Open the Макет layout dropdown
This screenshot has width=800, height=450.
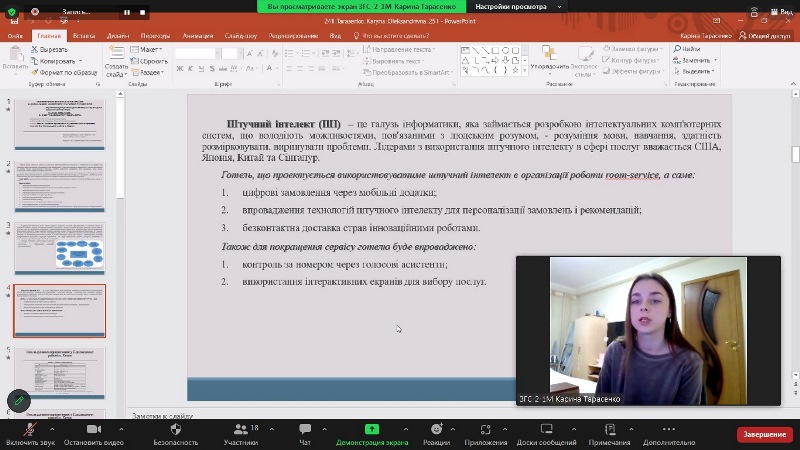click(146, 49)
